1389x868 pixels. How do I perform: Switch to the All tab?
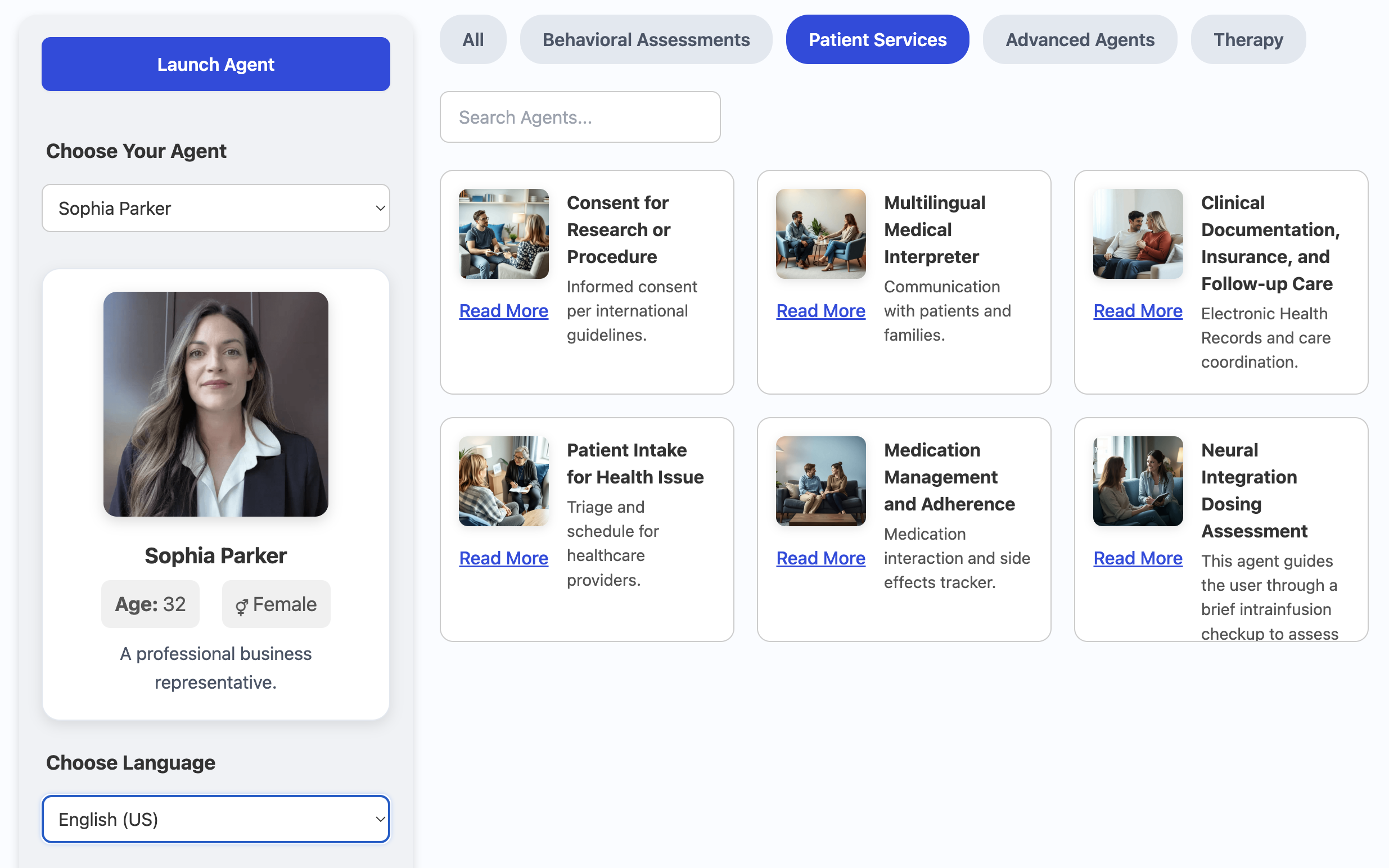pos(472,39)
